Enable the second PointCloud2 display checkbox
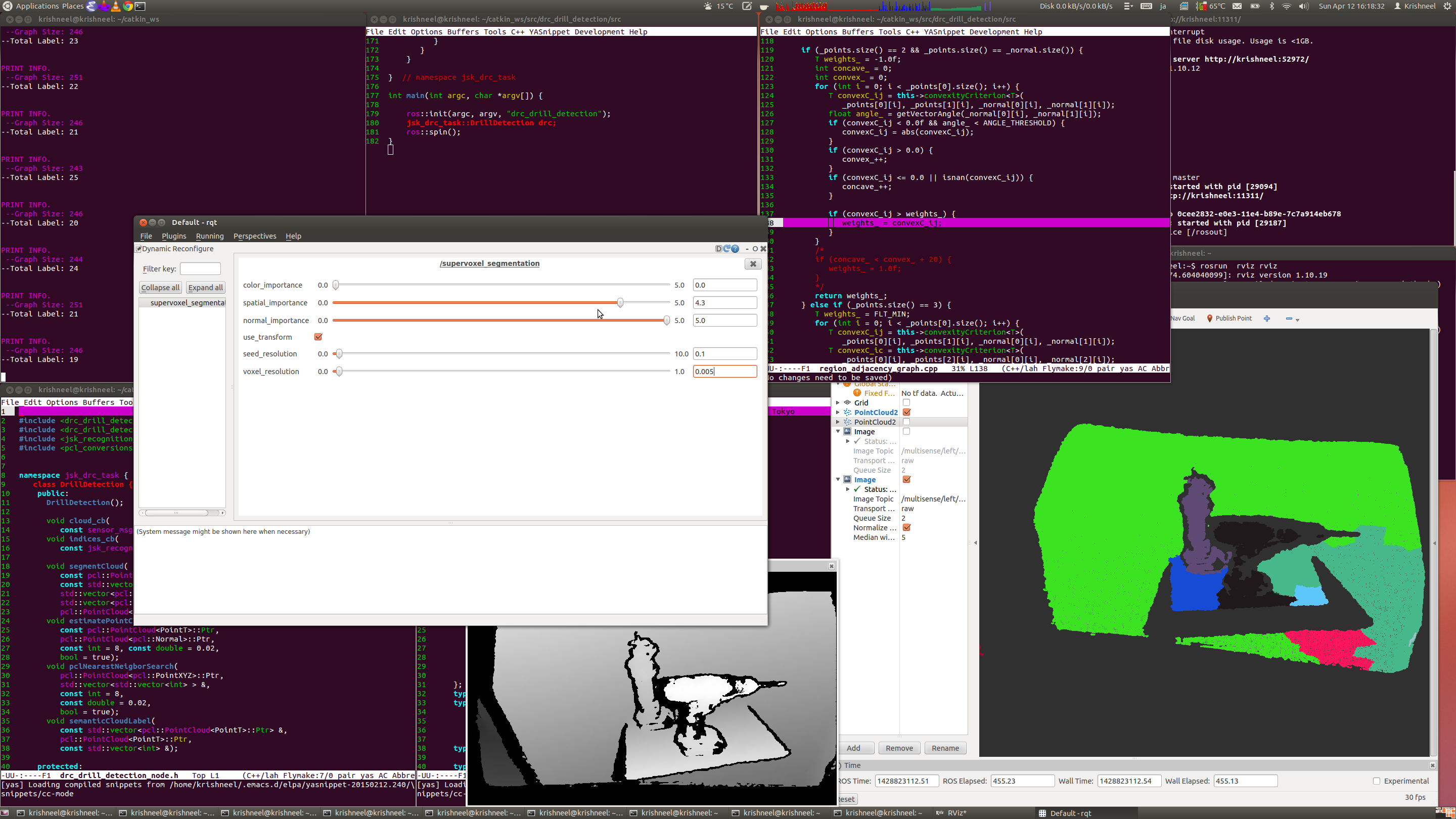The width and height of the screenshot is (1456, 819). [906, 422]
